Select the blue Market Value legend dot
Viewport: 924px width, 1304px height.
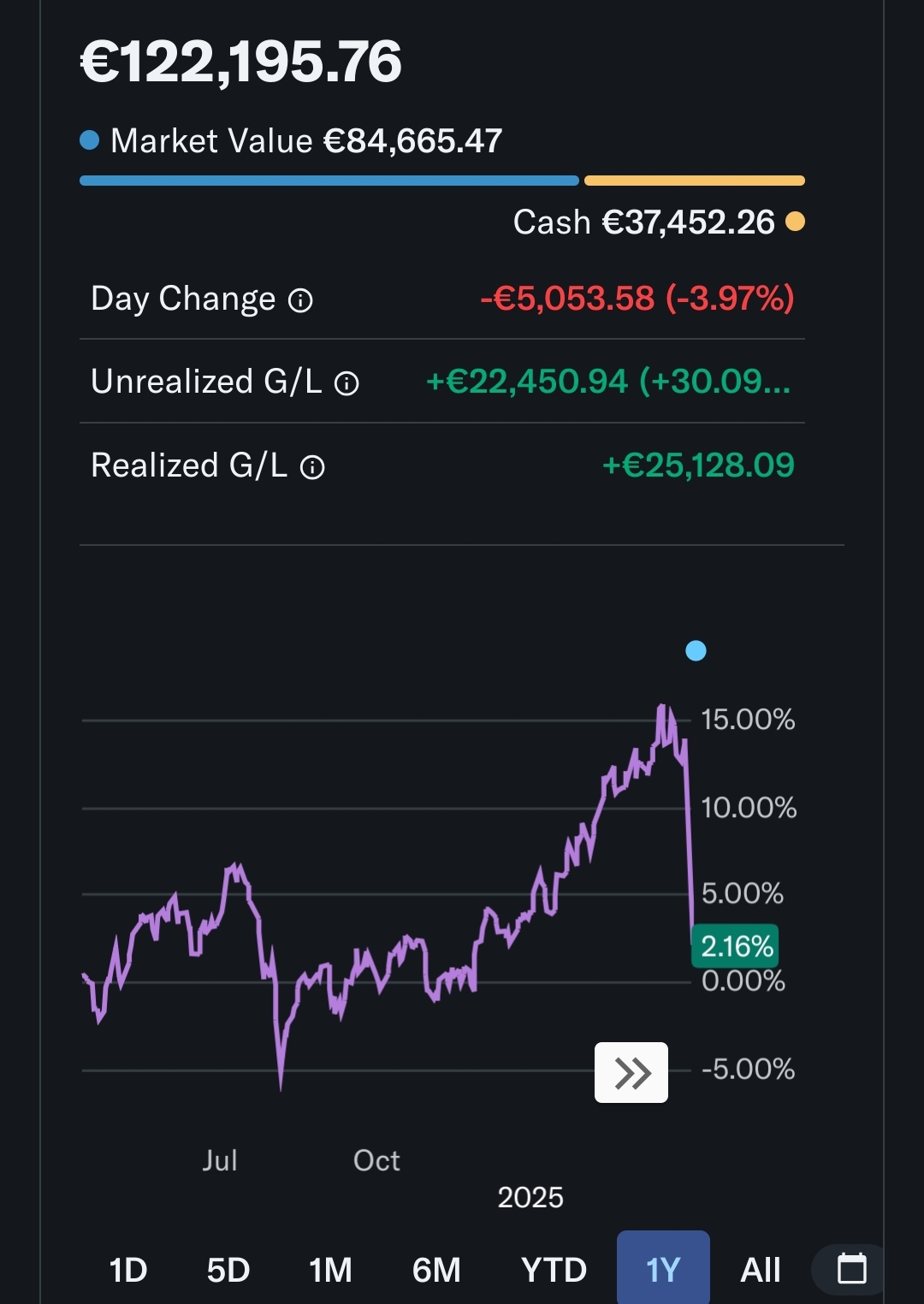coord(90,139)
